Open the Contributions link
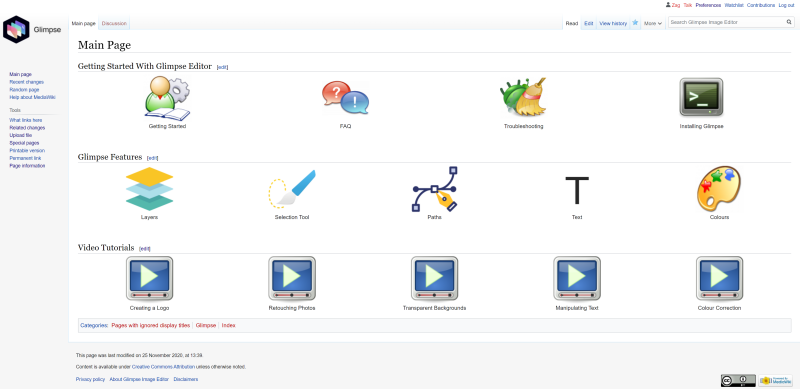800x389 pixels. 761,5
